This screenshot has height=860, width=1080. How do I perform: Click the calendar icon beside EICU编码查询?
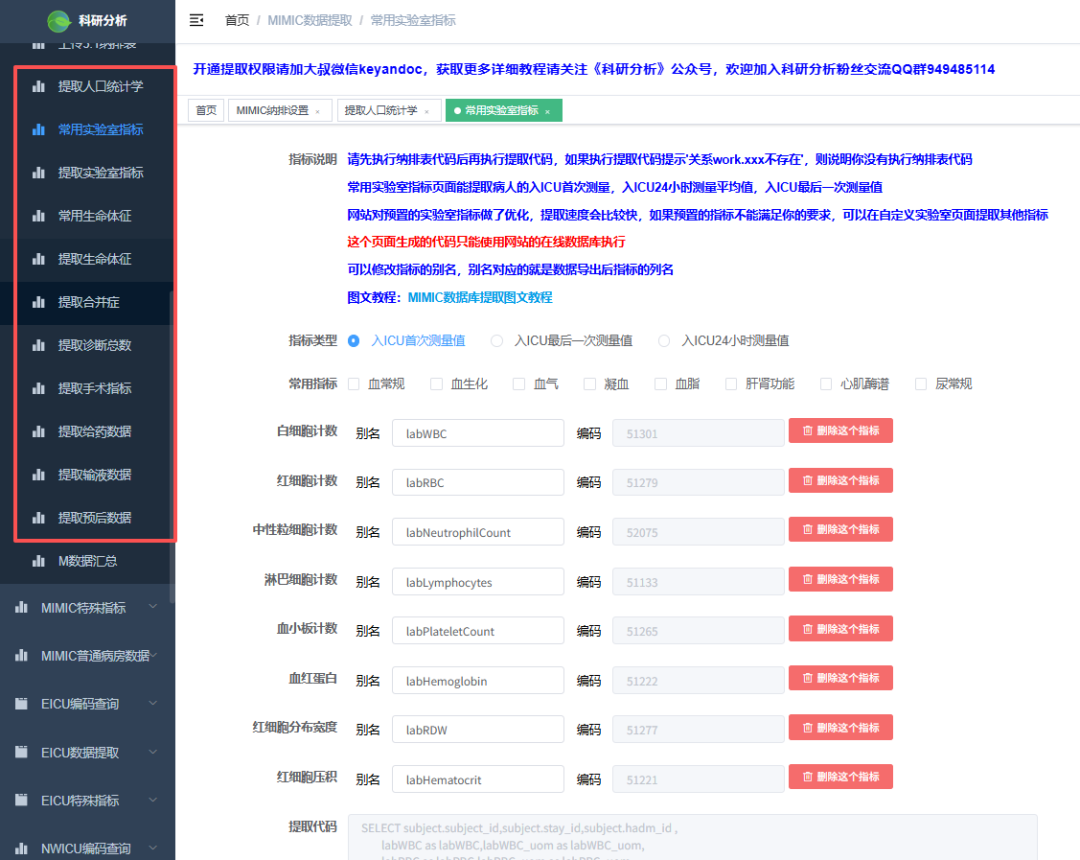(21, 704)
